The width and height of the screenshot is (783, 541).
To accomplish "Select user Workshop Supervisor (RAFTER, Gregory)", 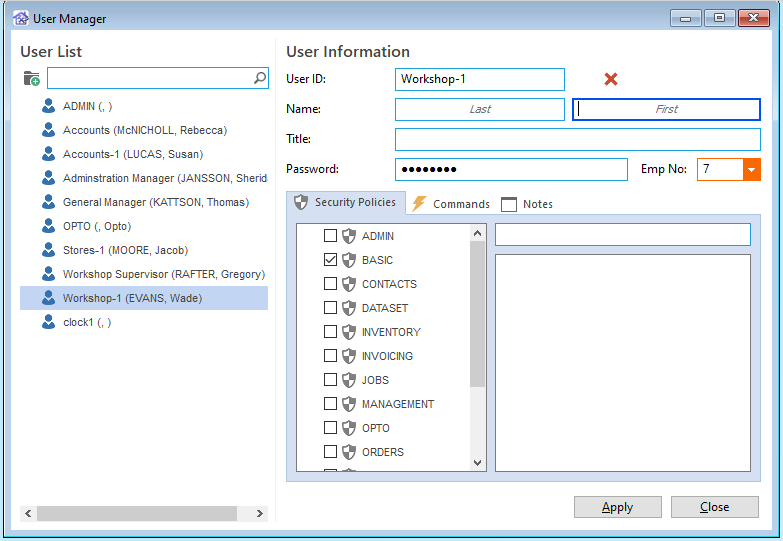I will pyautogui.click(x=163, y=274).
